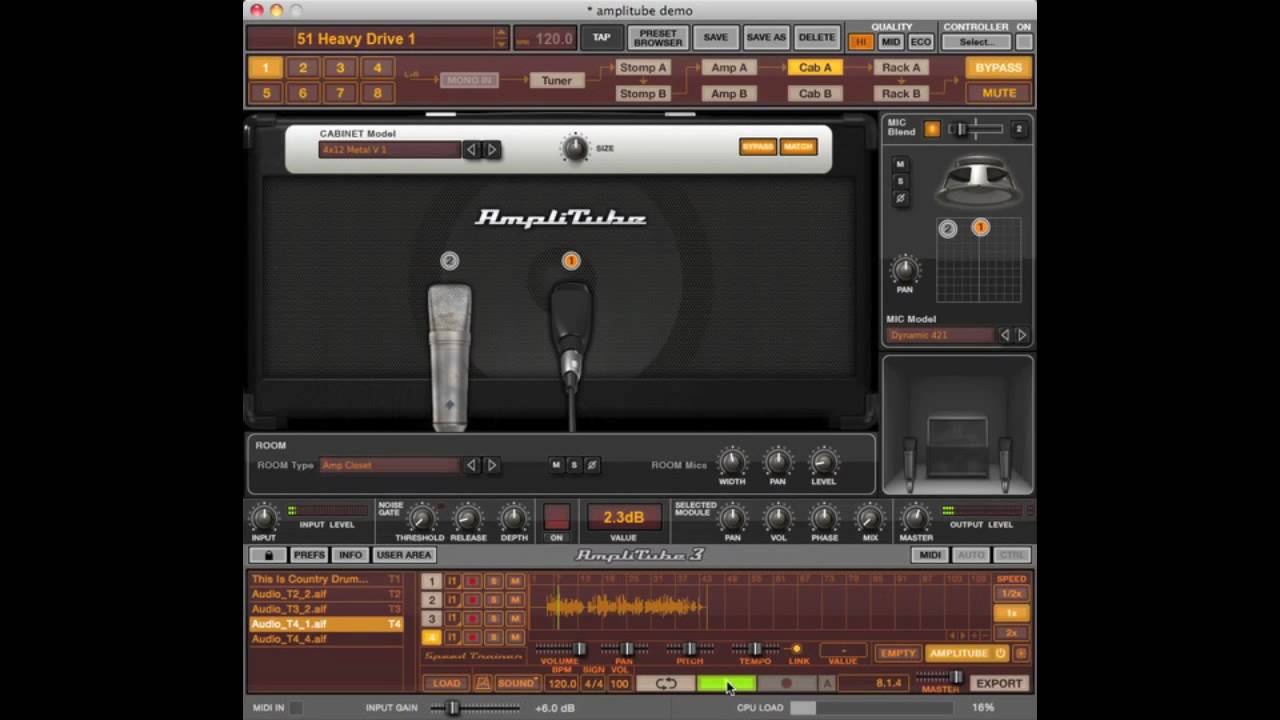Solo the mic with the S button in mic panel
The height and width of the screenshot is (720, 1280).
tap(900, 181)
